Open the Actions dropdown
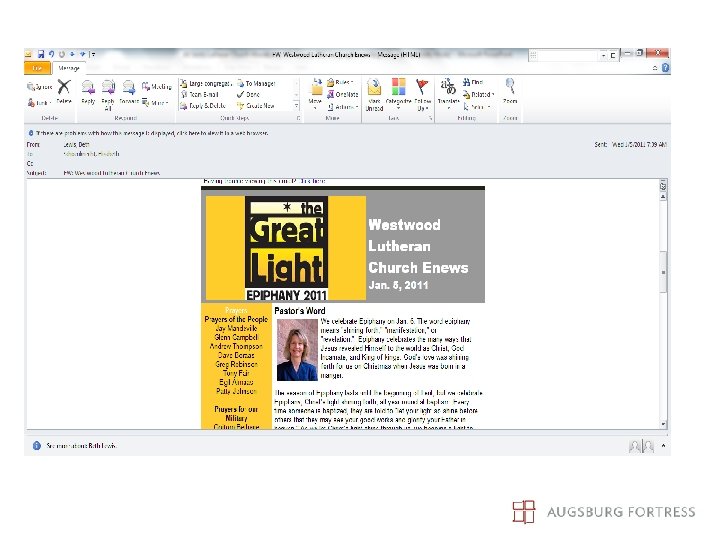Image resolution: width=720 pixels, height=540 pixels. pyautogui.click(x=343, y=107)
